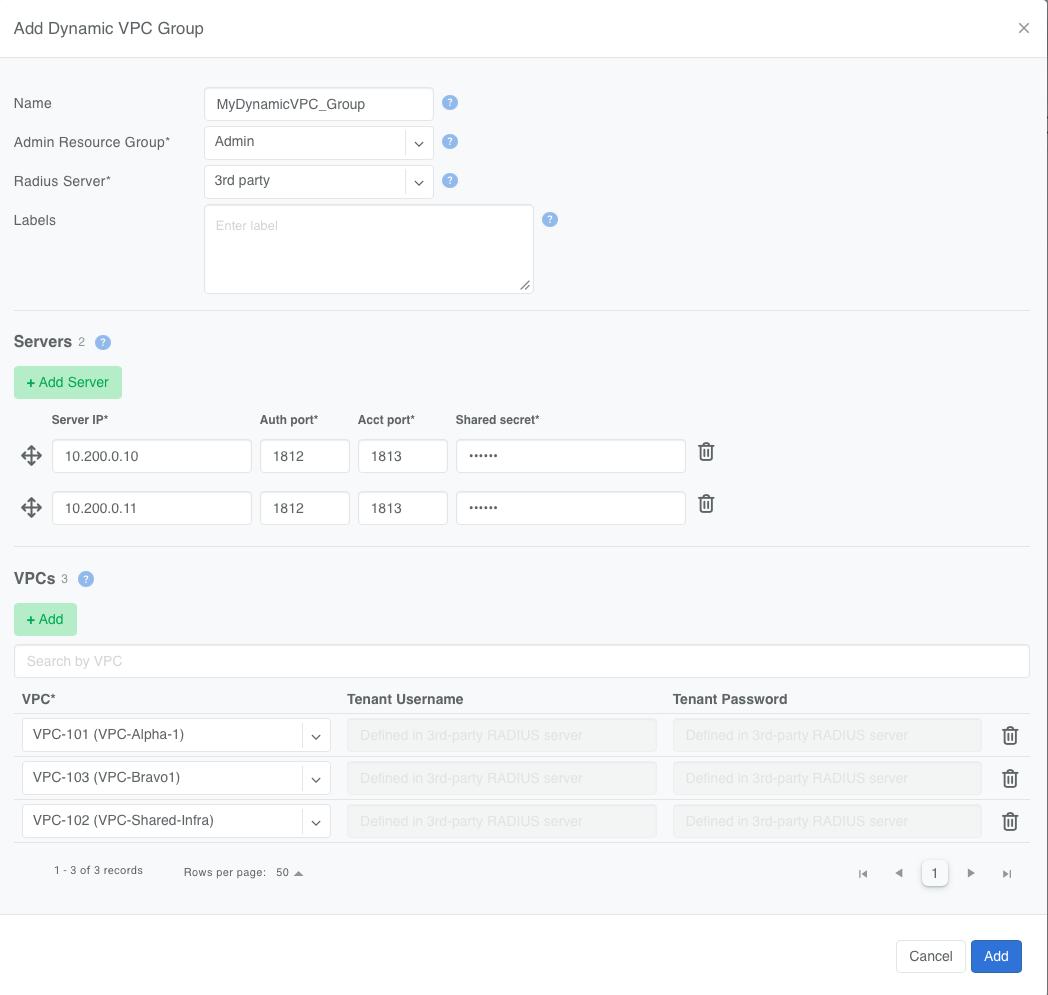Edit Acct port of server 10.200.0.10
Image resolution: width=1048 pixels, height=995 pixels.
pos(402,456)
